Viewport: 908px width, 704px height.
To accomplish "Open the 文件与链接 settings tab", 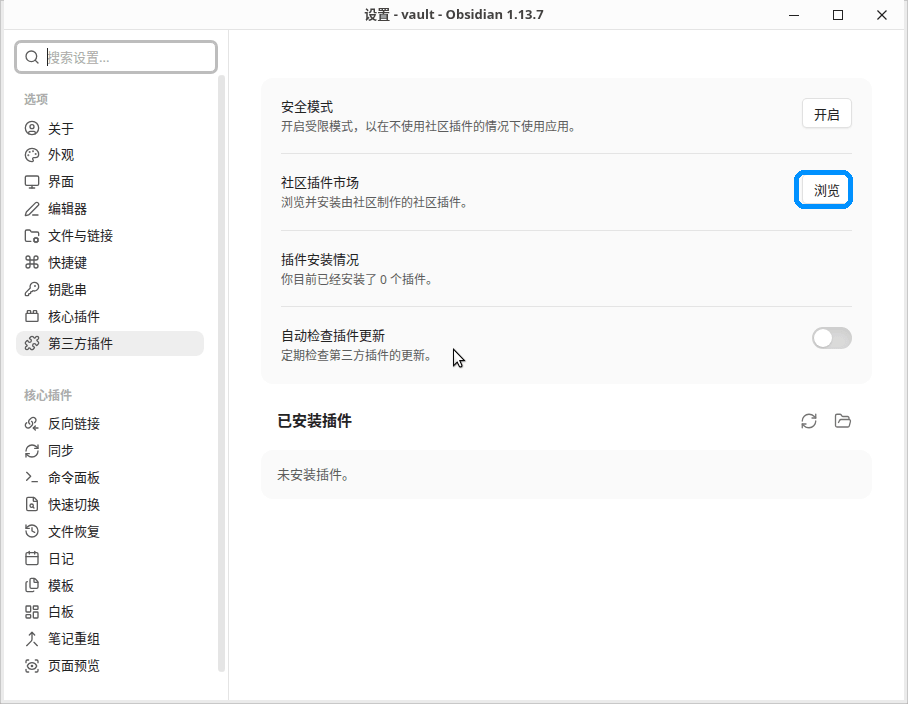I will point(110,236).
